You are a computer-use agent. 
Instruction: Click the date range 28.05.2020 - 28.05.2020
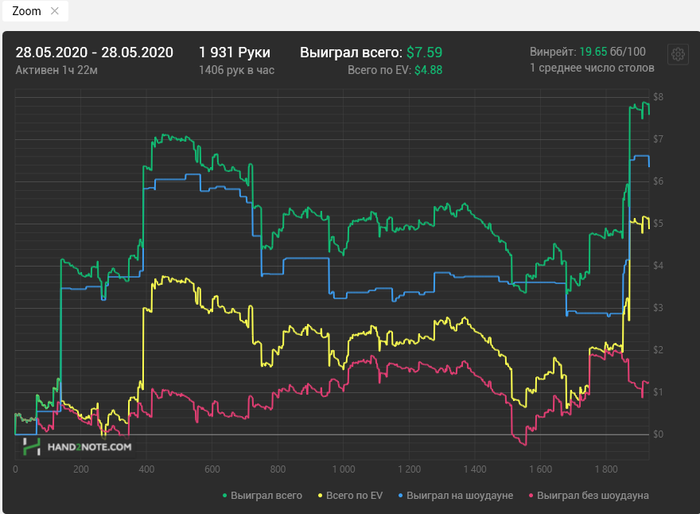tap(94, 52)
